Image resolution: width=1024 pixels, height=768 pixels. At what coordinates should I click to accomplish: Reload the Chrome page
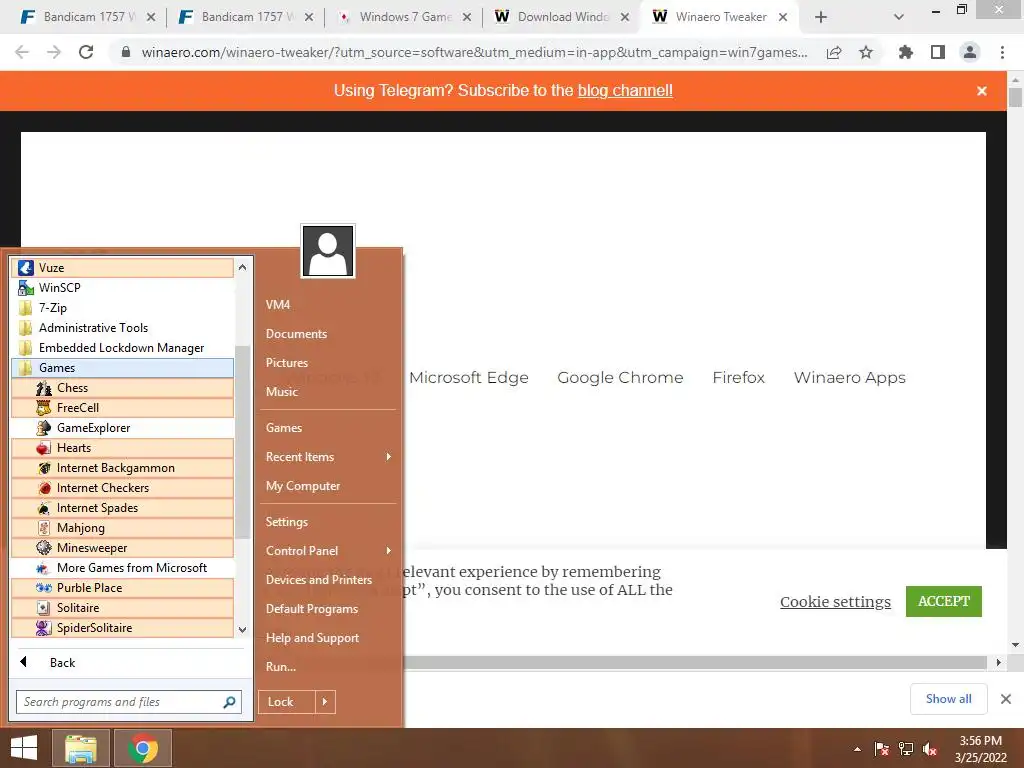86,52
